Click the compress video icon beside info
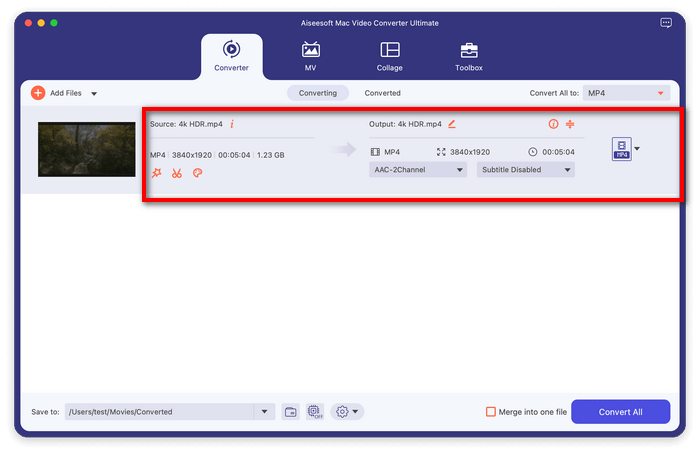Viewport: 700px width, 454px height. click(569, 124)
